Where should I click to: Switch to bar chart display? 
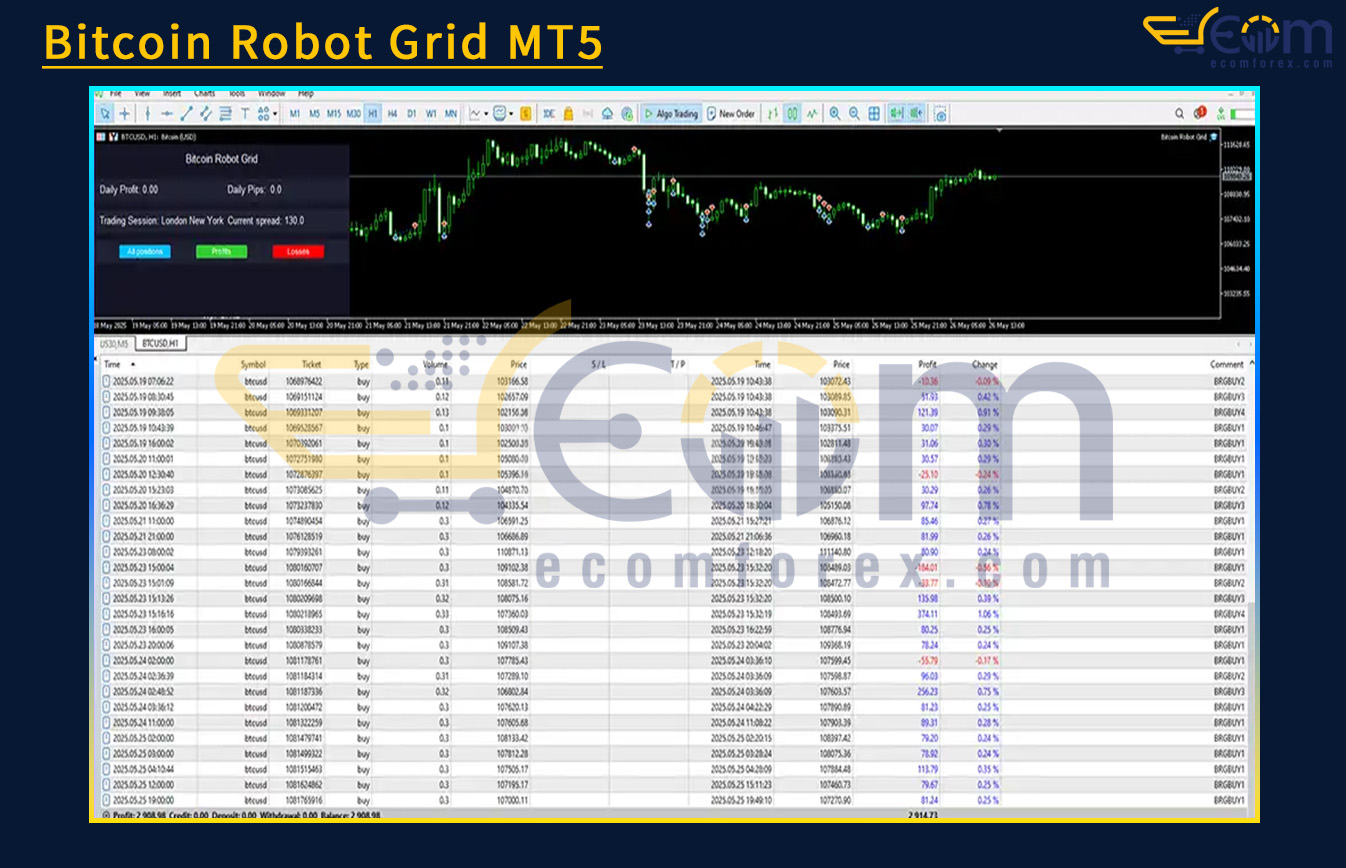coord(772,114)
